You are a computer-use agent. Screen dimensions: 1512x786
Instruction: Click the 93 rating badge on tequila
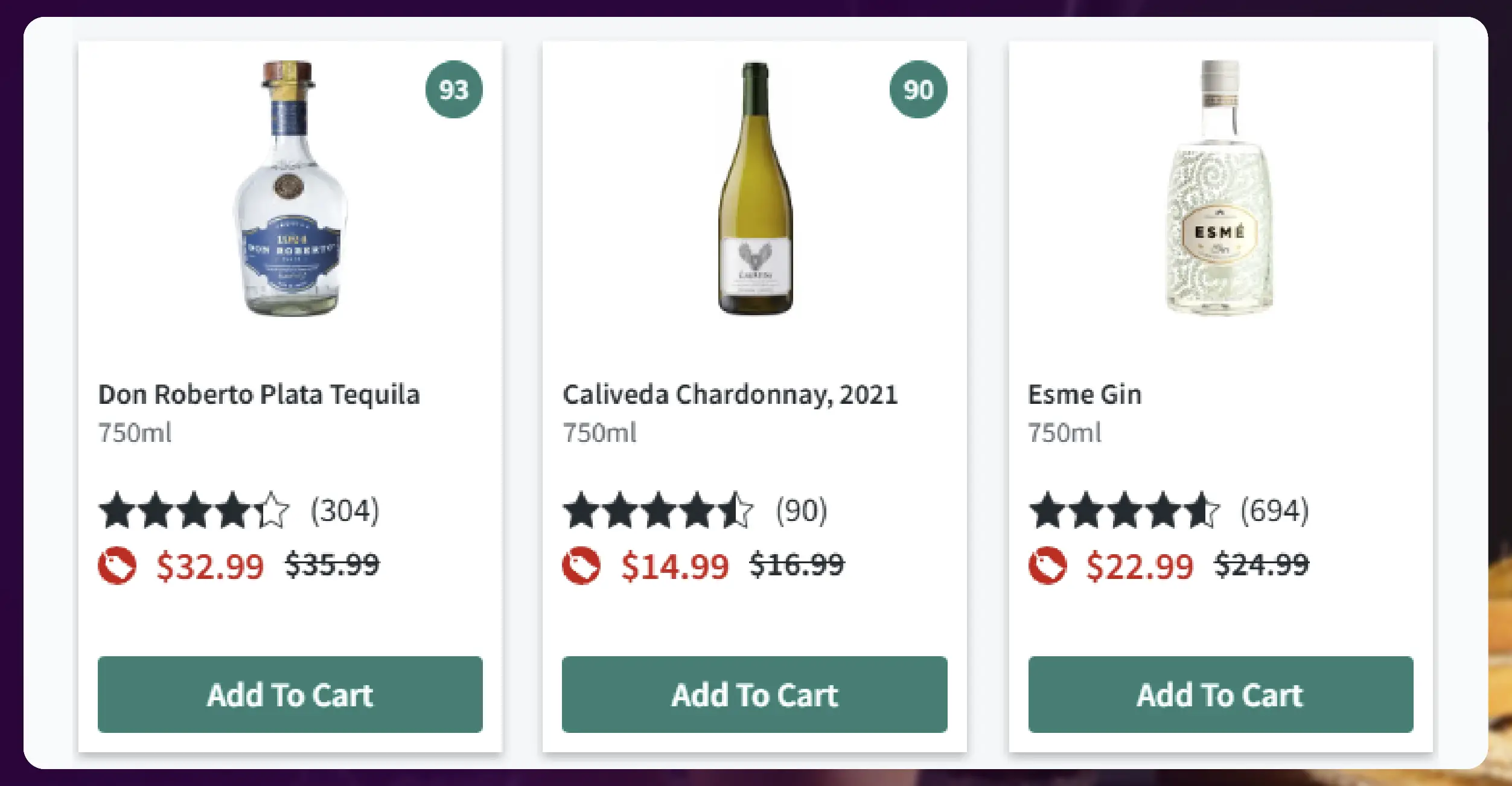click(x=454, y=89)
